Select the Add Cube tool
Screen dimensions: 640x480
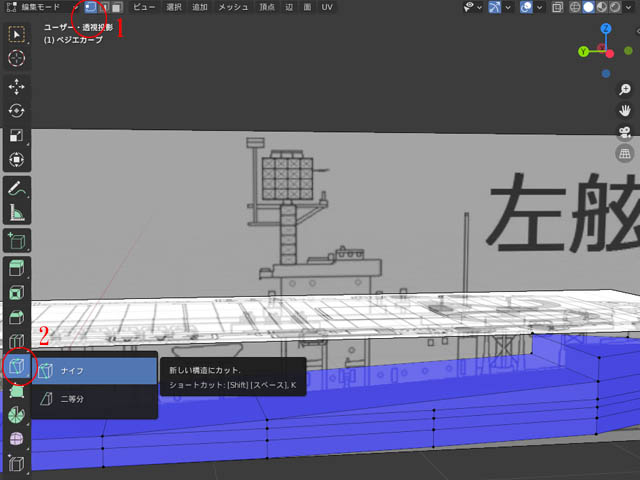[17, 241]
